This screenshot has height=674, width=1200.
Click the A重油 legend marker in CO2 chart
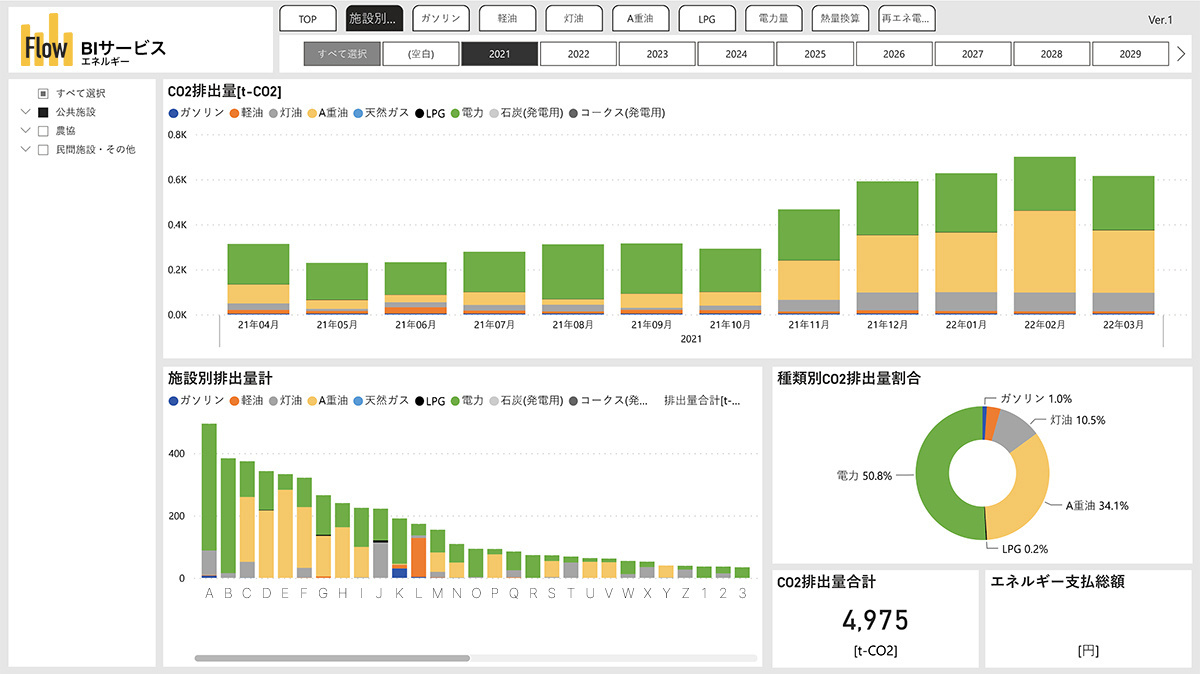tap(311, 113)
